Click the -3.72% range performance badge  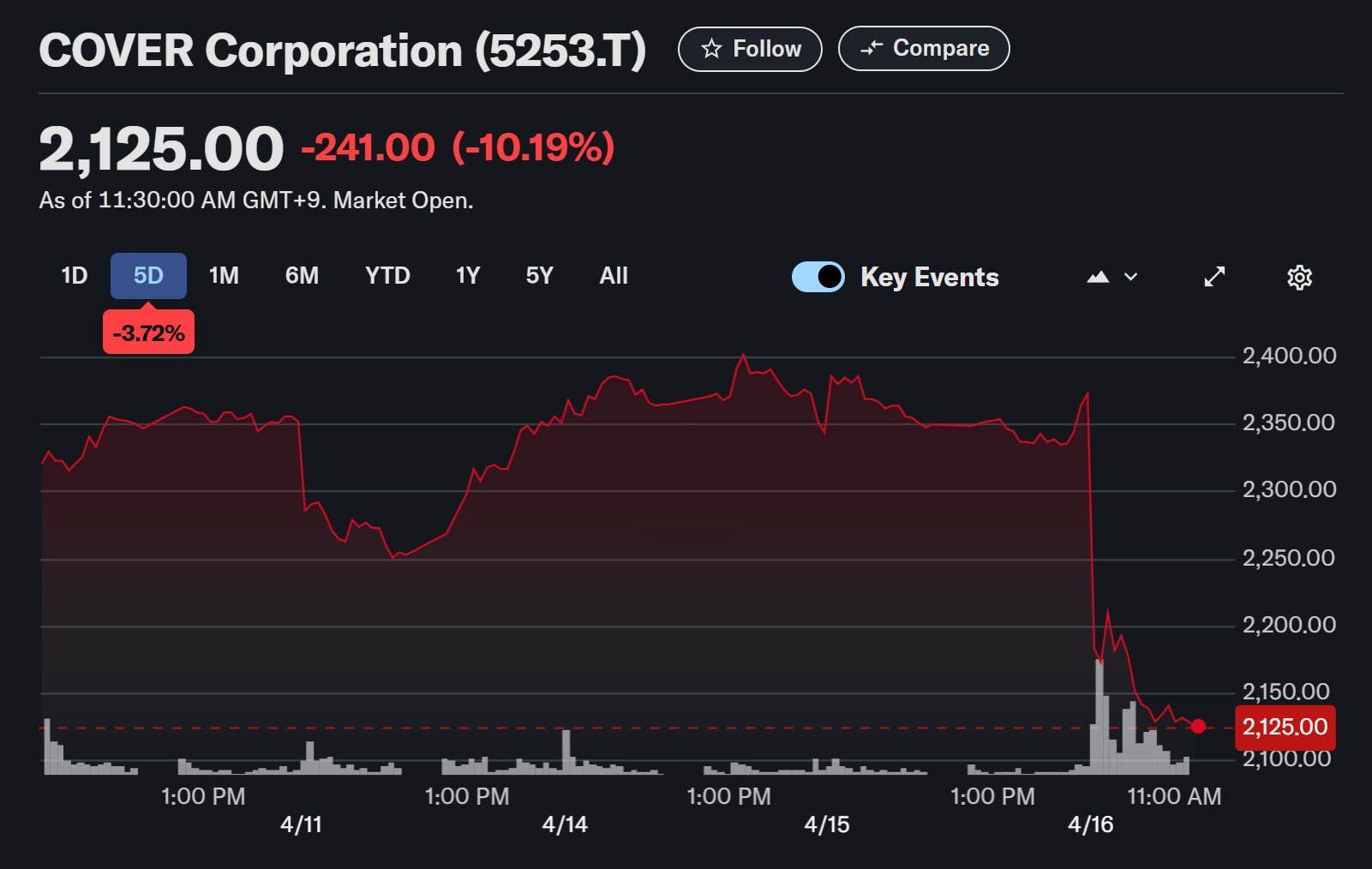pos(148,333)
